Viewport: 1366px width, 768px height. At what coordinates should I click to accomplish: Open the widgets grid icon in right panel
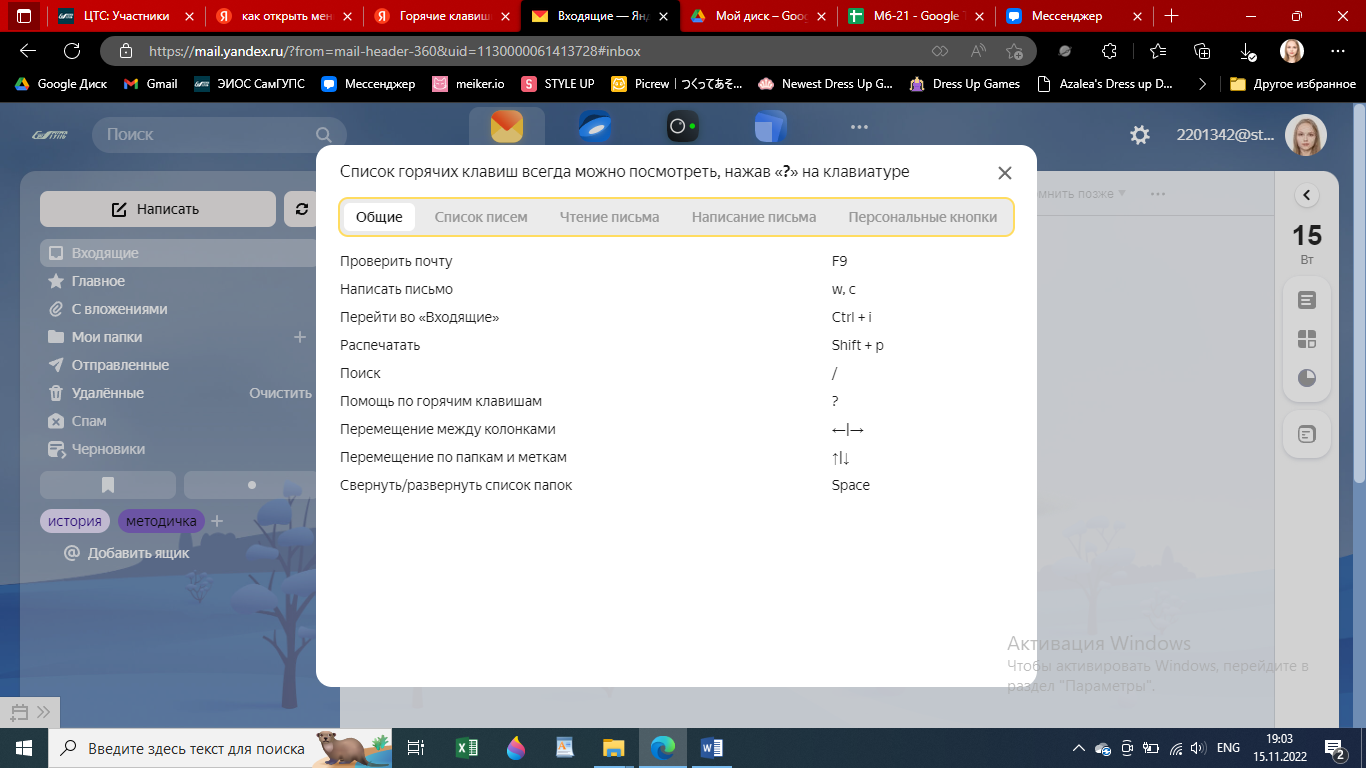pos(1306,339)
